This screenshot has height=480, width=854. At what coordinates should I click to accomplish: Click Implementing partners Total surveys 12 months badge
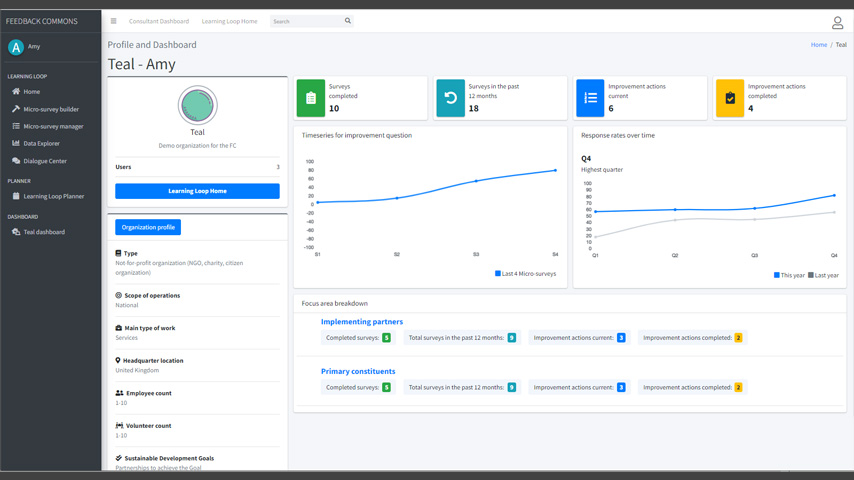click(x=511, y=338)
